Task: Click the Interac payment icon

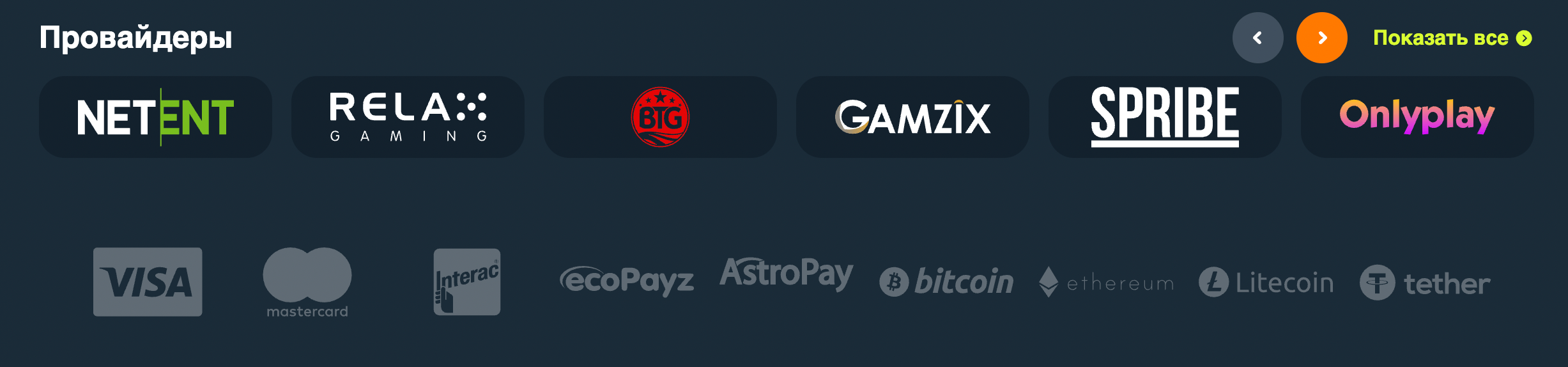Action: 467,282
